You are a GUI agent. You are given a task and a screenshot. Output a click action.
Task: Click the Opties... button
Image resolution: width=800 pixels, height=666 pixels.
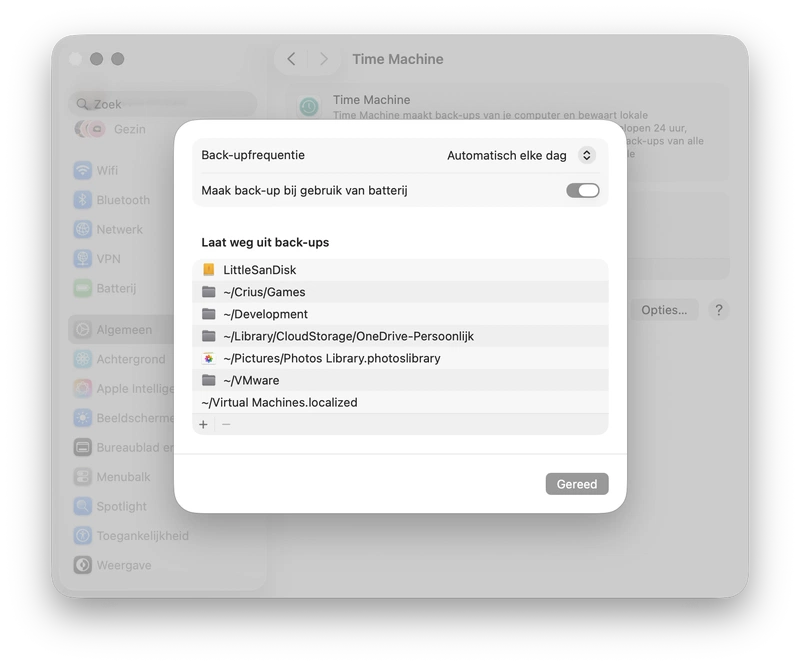click(x=664, y=310)
